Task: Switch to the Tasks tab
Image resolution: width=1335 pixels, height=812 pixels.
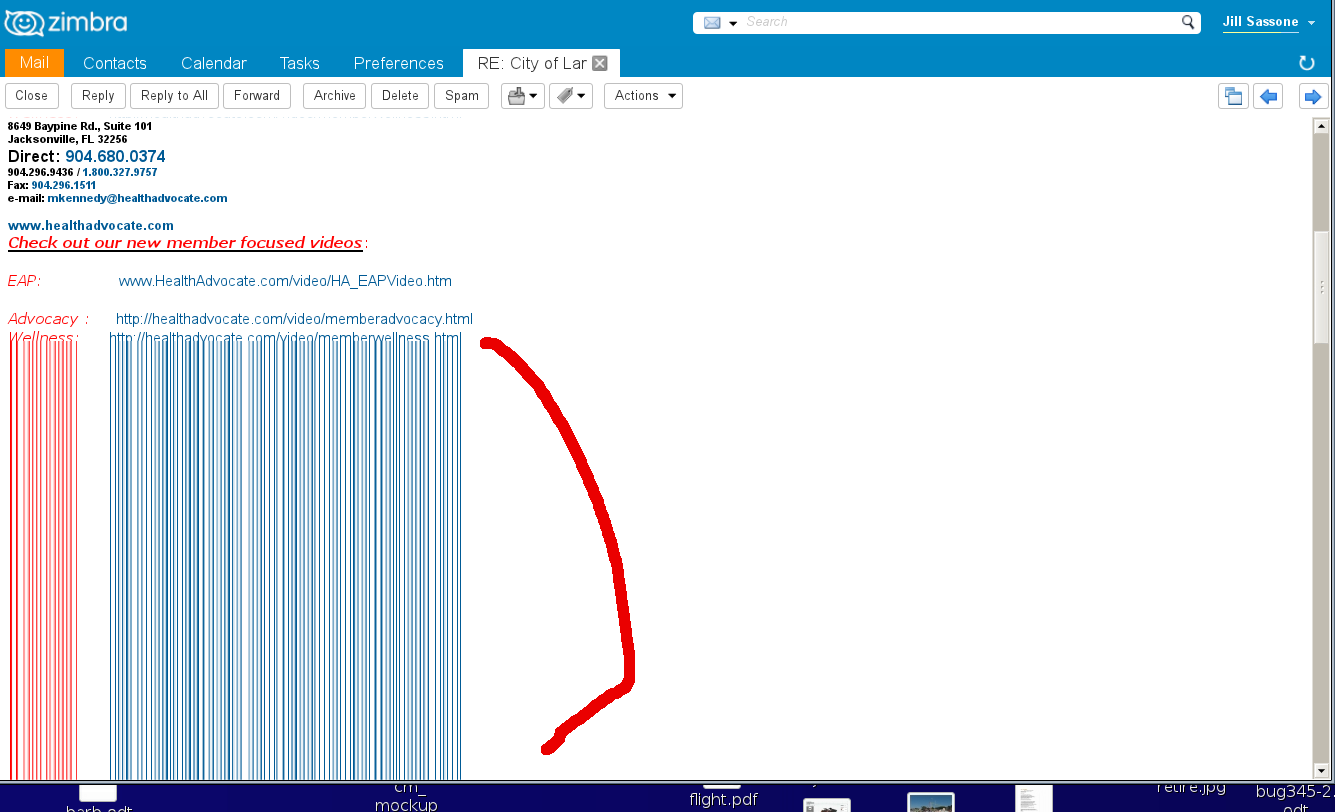Action: [x=300, y=63]
